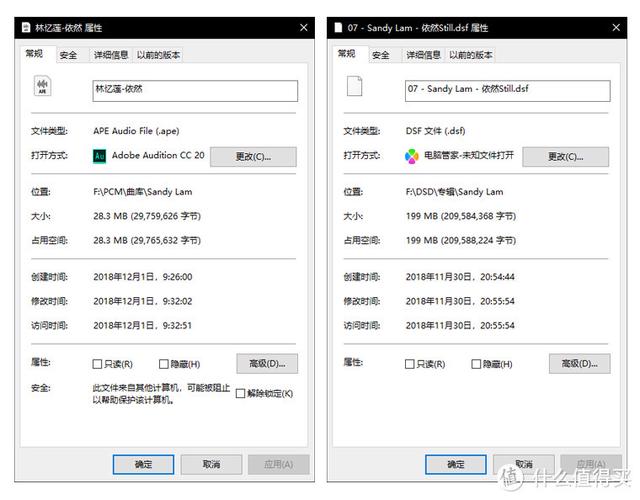Close the 依然Still.dsf 属性 window

(x=616, y=28)
